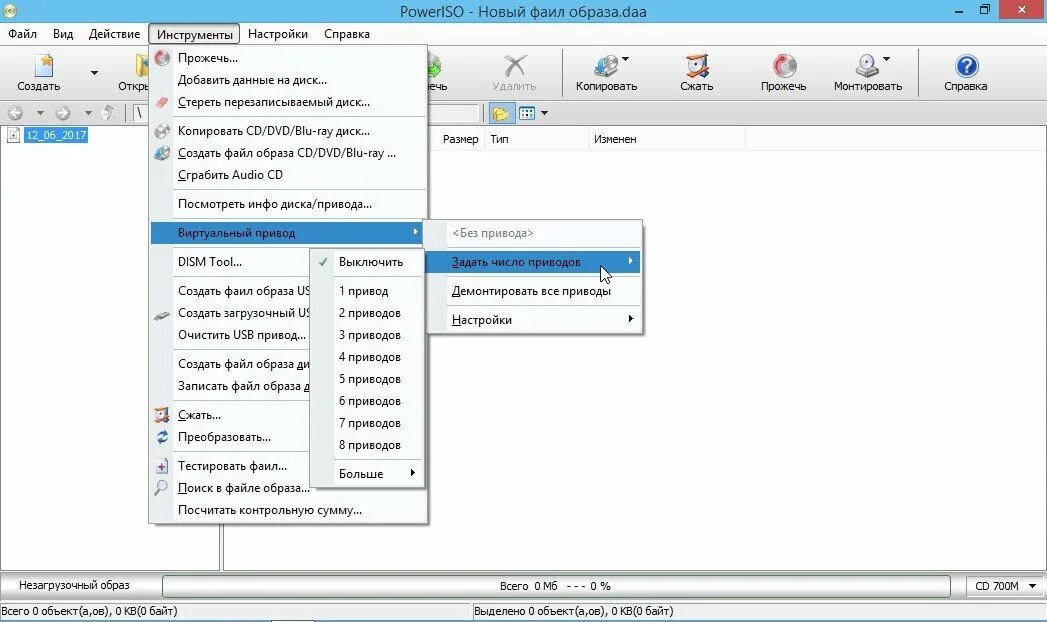The width and height of the screenshot is (1047, 622).
Task: Select Задать число приводов submenu
Action: 533,262
